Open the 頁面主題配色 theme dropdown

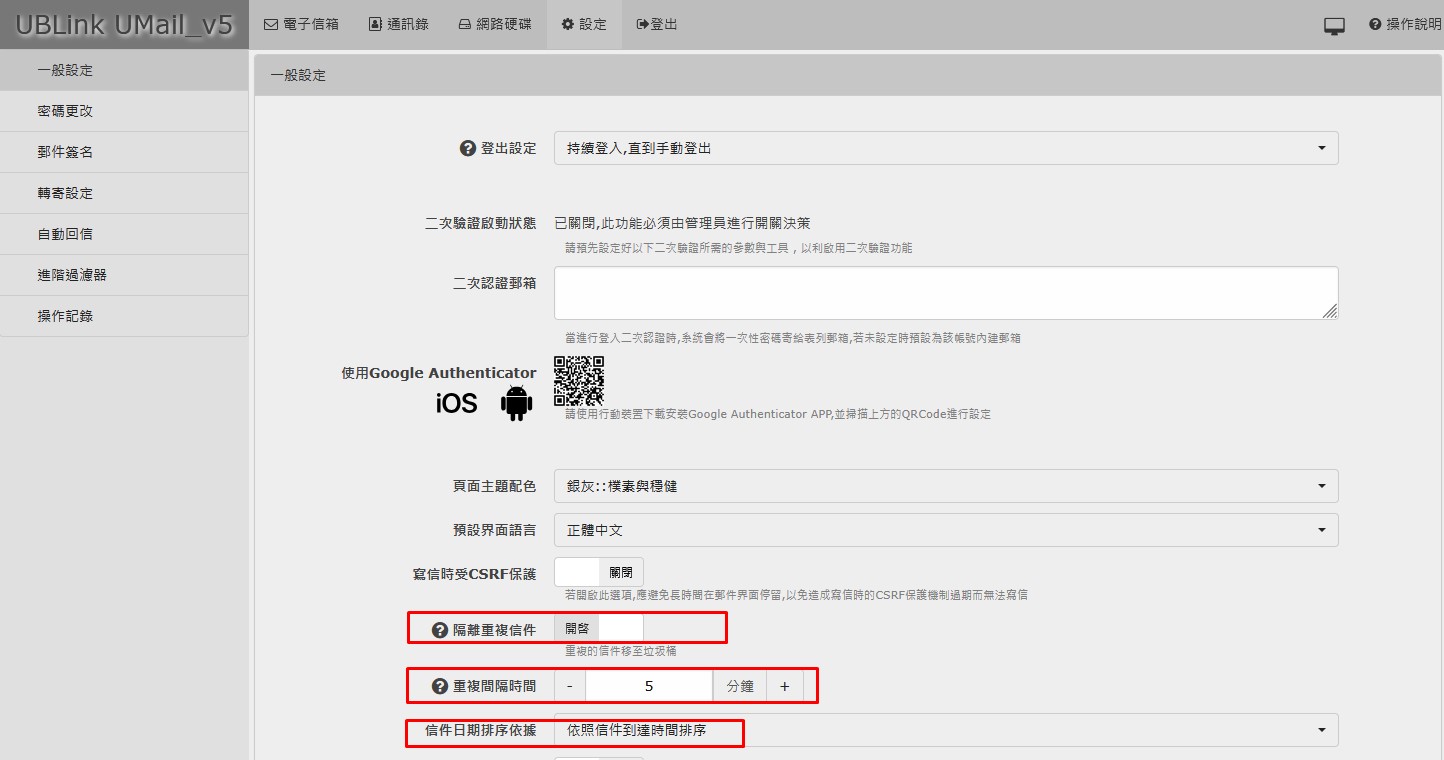click(945, 486)
